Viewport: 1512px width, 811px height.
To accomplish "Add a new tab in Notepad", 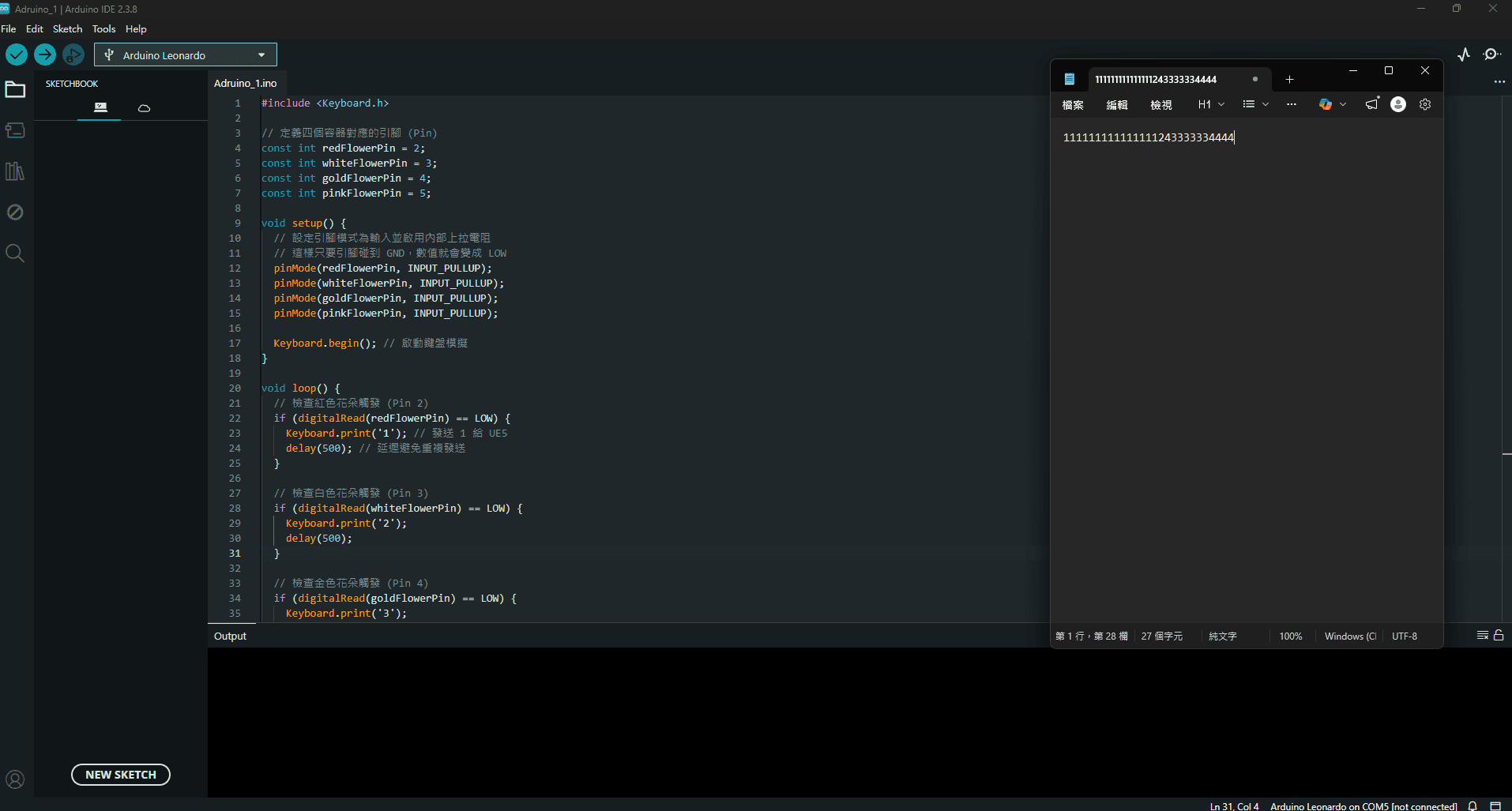I will pos(1289,79).
